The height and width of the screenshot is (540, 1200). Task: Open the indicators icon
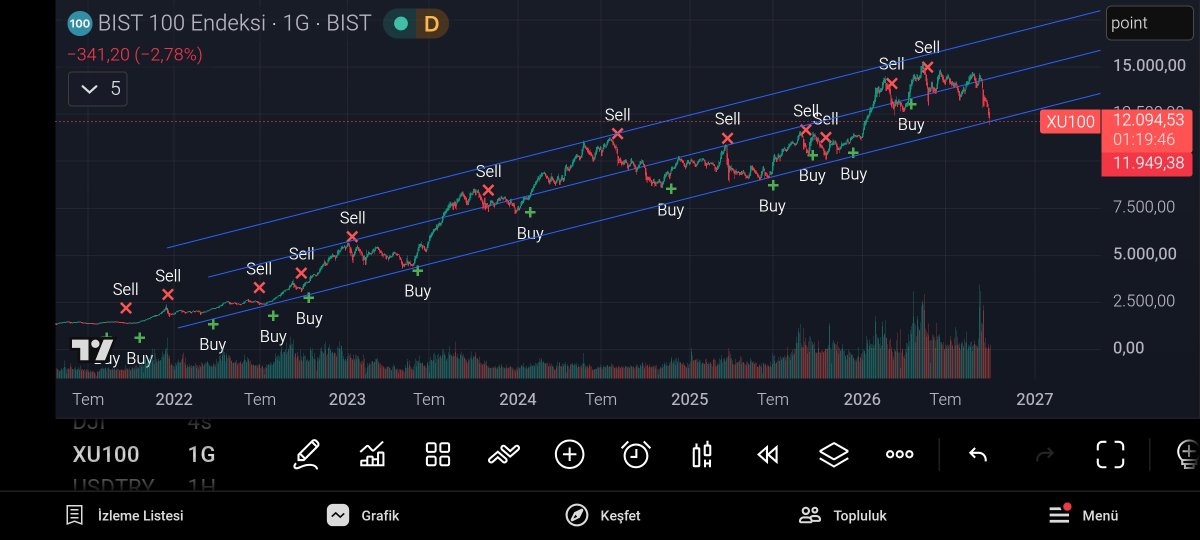tap(504, 455)
